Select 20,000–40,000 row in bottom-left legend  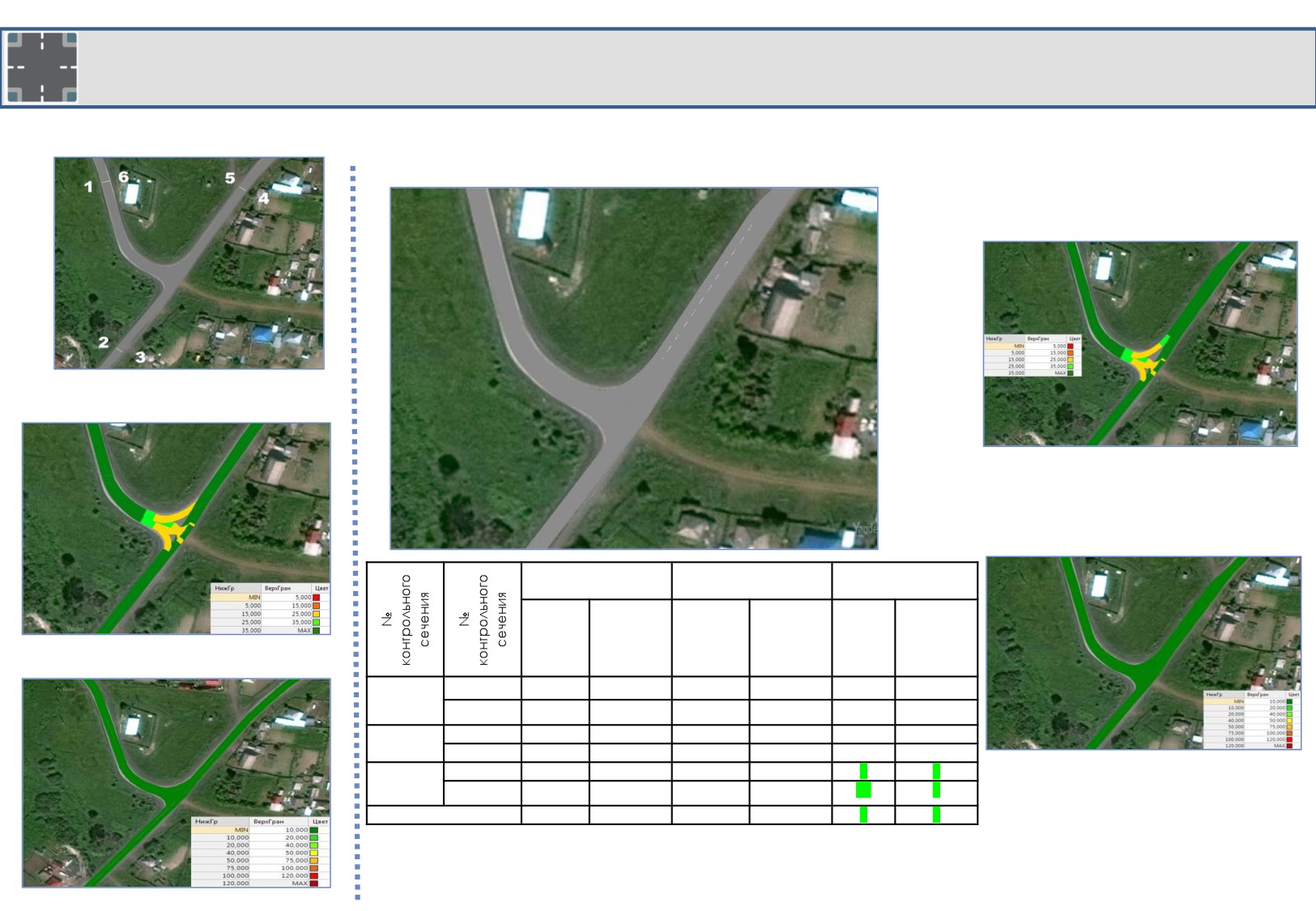point(261,845)
